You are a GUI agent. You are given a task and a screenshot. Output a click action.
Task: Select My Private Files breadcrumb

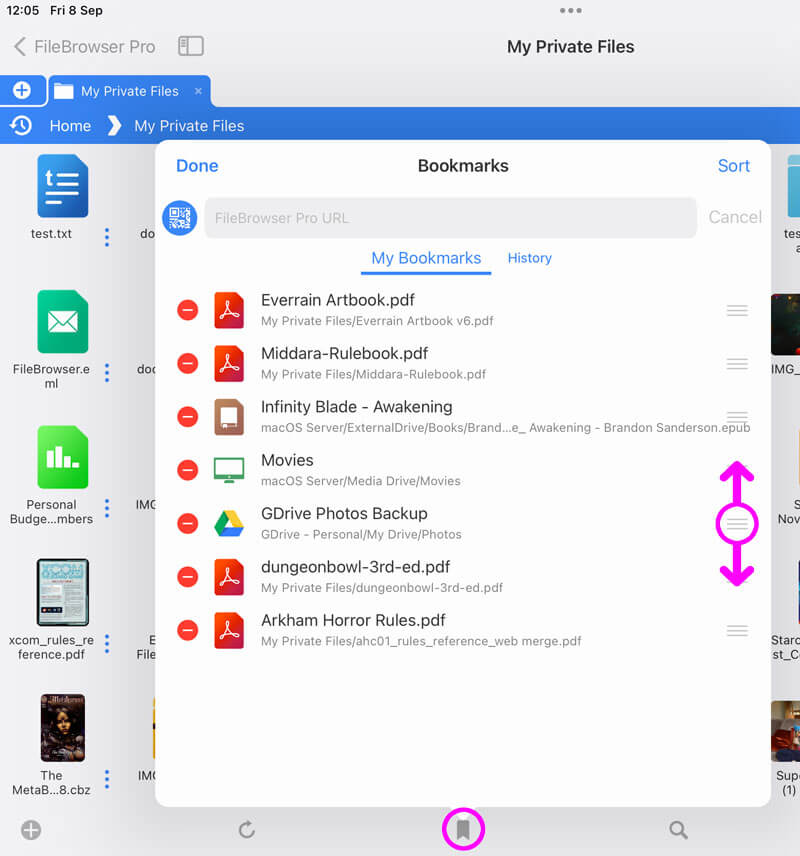pos(189,126)
